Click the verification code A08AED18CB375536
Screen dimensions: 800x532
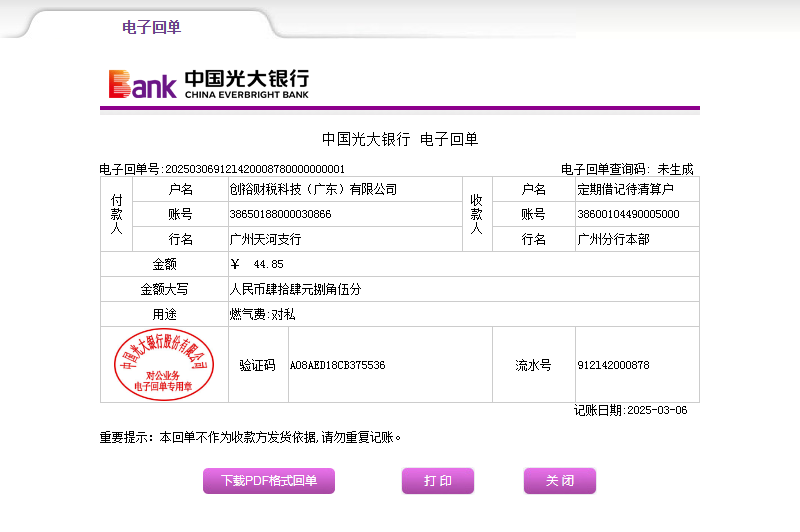(337, 366)
